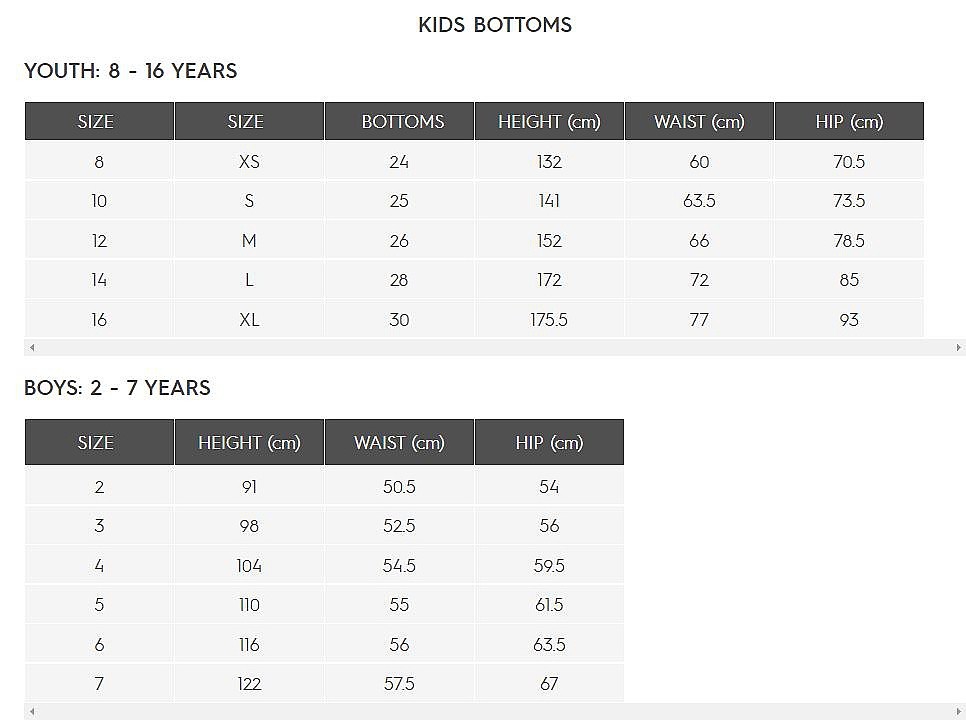Click the 104 height cell
966x720 pixels.
click(x=249, y=565)
